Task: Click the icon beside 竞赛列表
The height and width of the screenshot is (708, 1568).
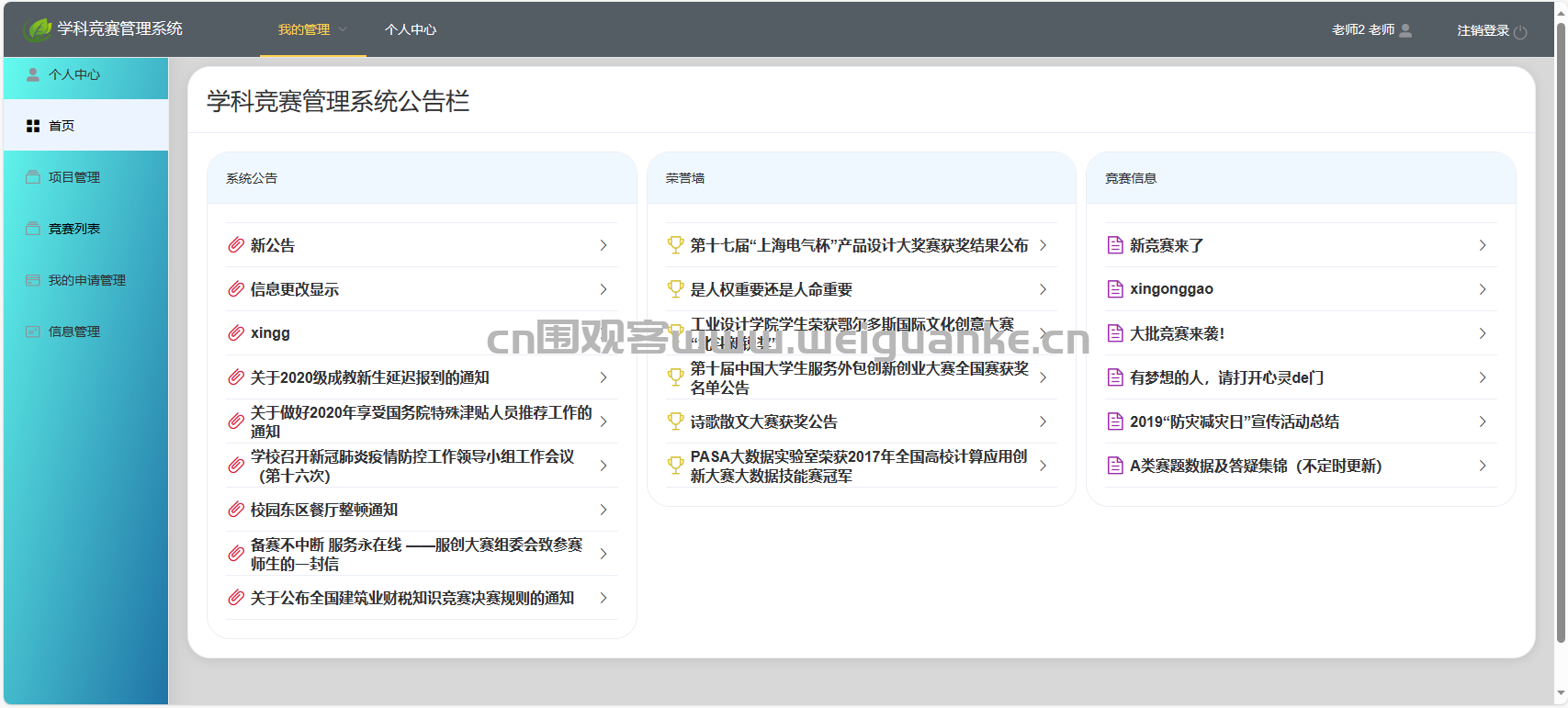Action: 33,229
